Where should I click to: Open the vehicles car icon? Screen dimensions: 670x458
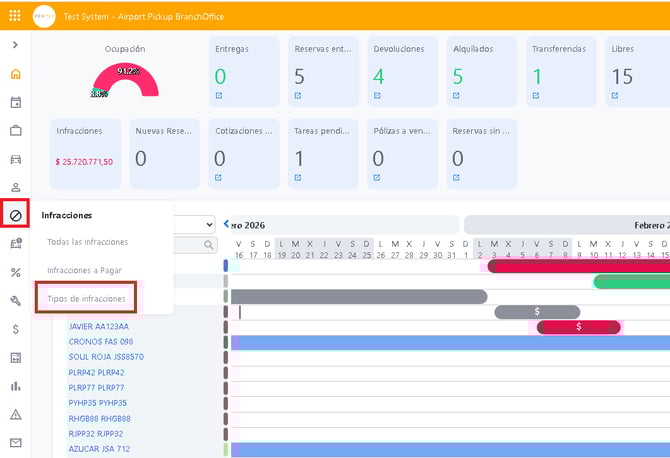click(15, 159)
